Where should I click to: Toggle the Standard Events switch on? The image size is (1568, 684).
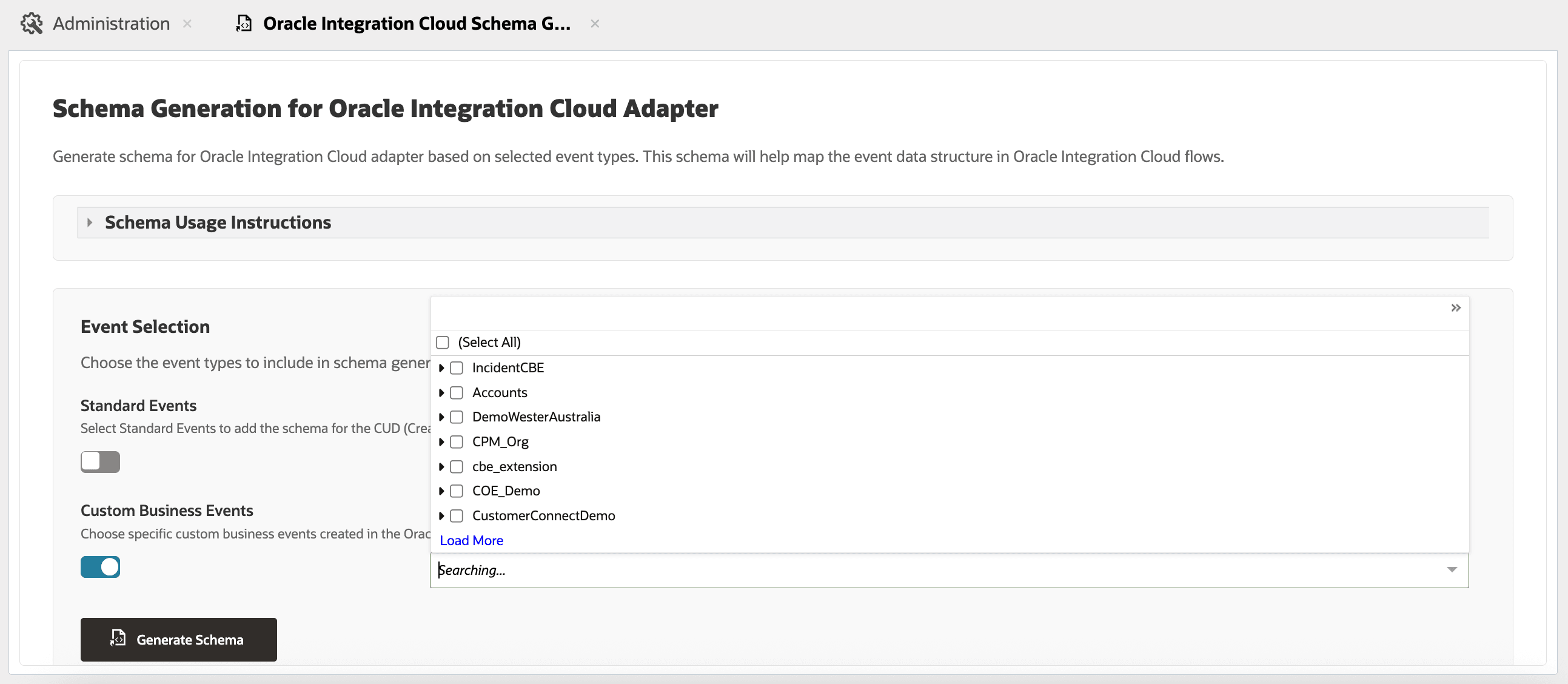click(x=101, y=462)
